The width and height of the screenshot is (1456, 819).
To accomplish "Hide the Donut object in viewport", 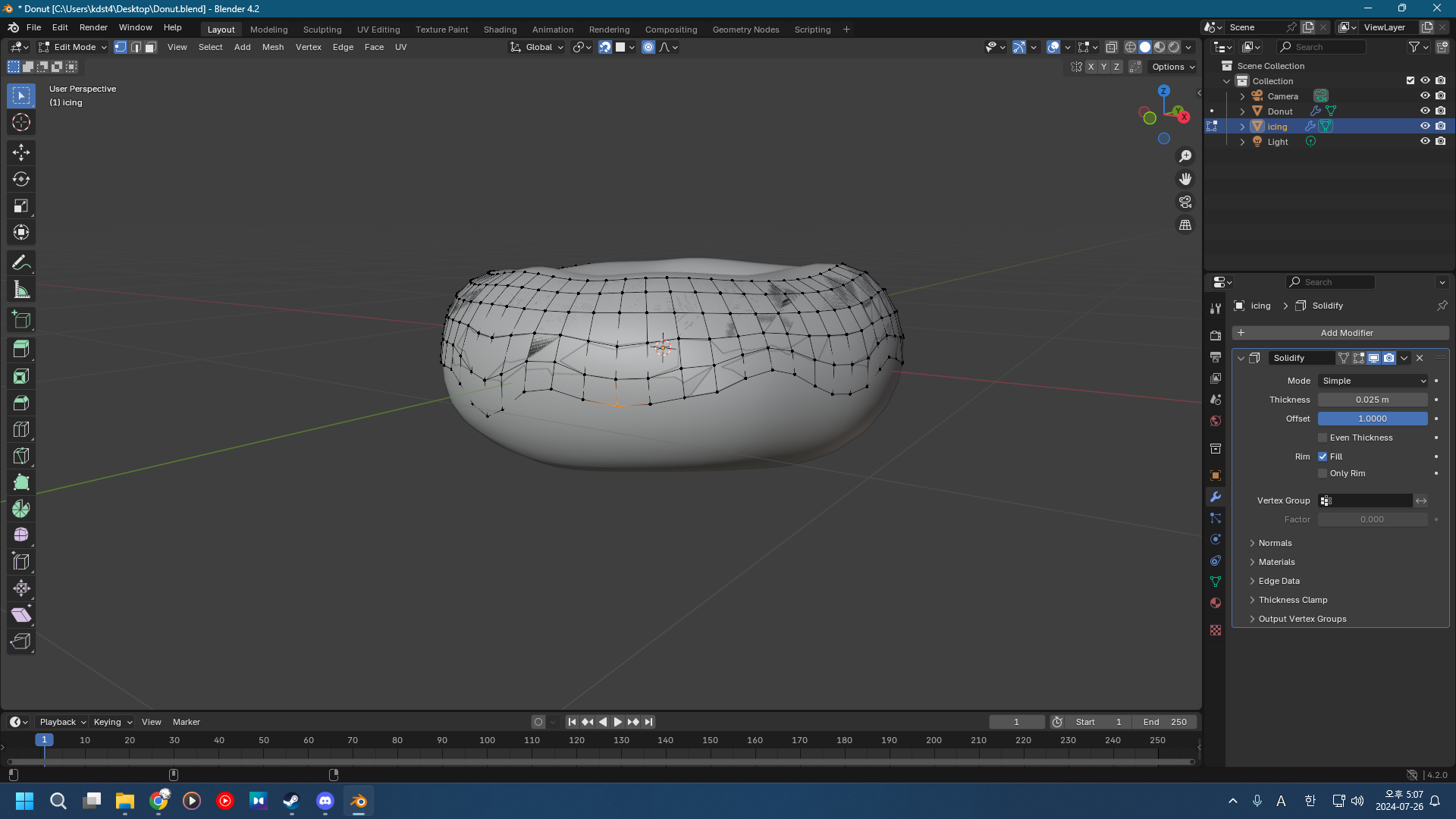I will click(1425, 111).
